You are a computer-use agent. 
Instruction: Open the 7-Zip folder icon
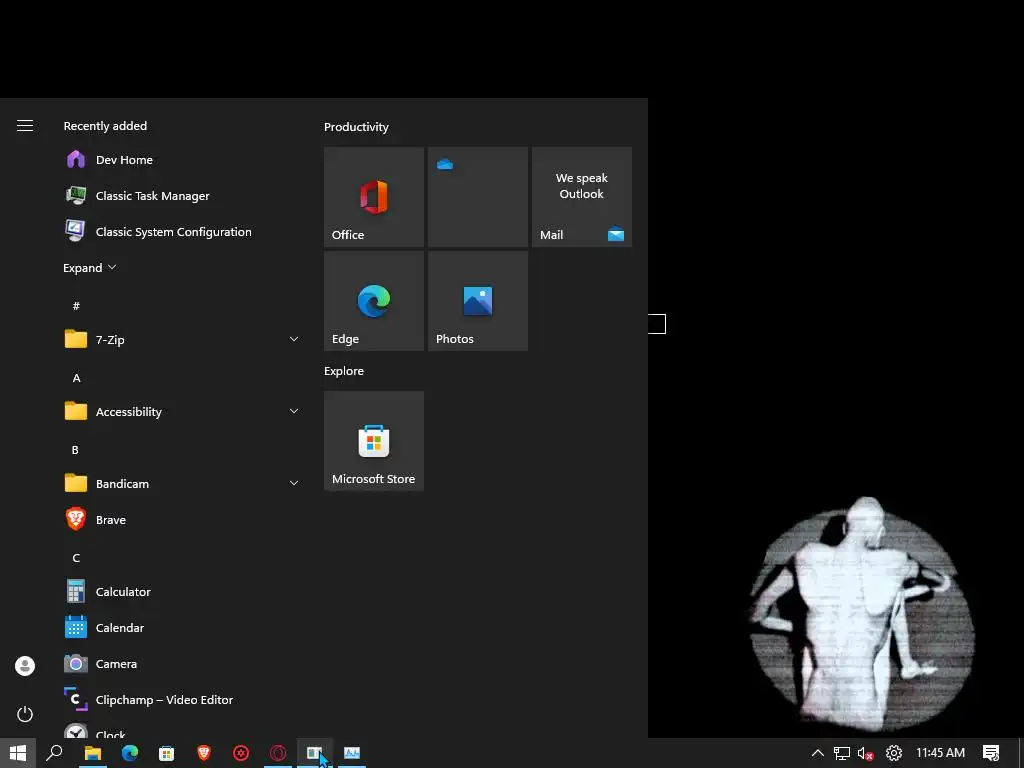[76, 339]
